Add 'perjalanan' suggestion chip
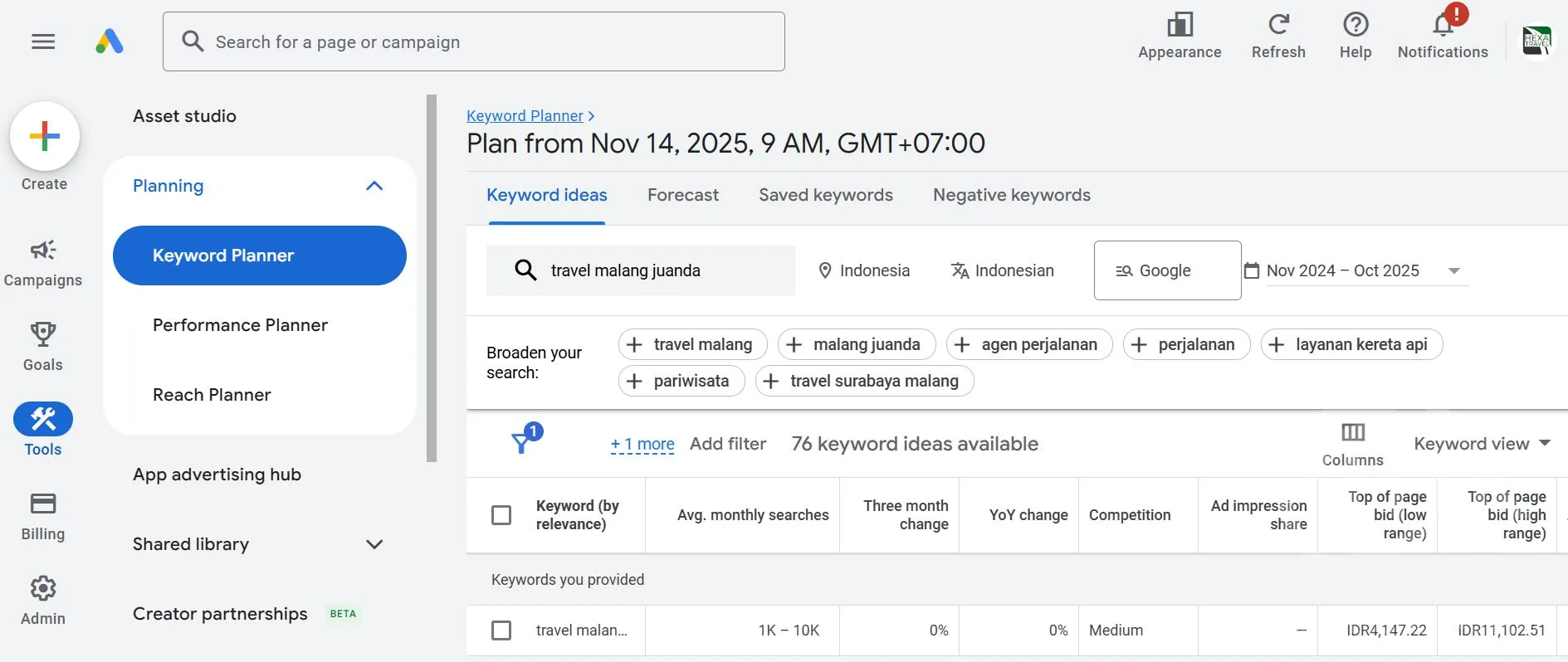This screenshot has width=1568, height=662. click(1186, 344)
